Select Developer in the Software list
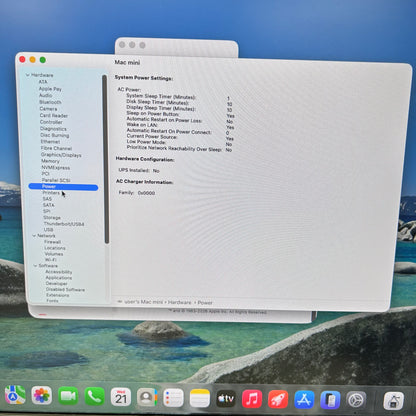The width and height of the screenshot is (416, 416). (56, 284)
